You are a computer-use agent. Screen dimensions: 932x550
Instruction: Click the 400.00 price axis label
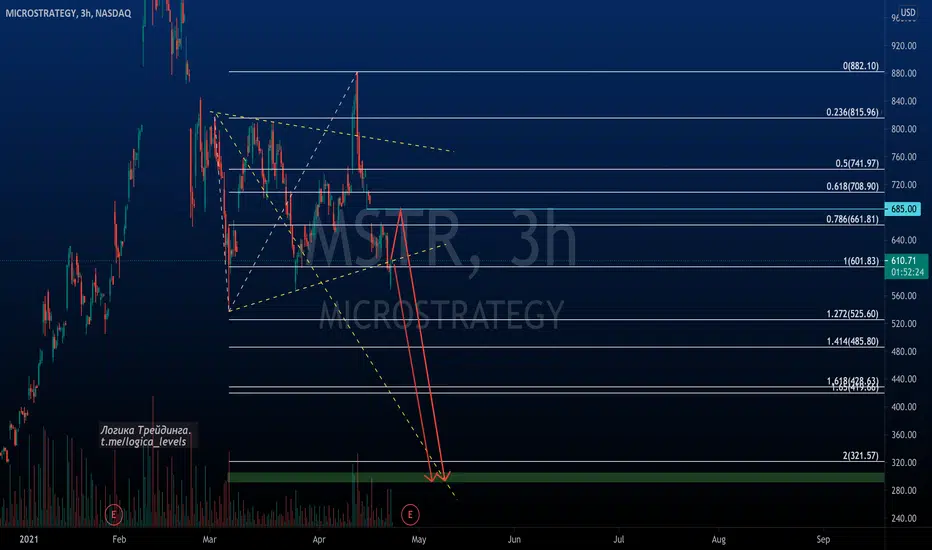click(x=903, y=407)
